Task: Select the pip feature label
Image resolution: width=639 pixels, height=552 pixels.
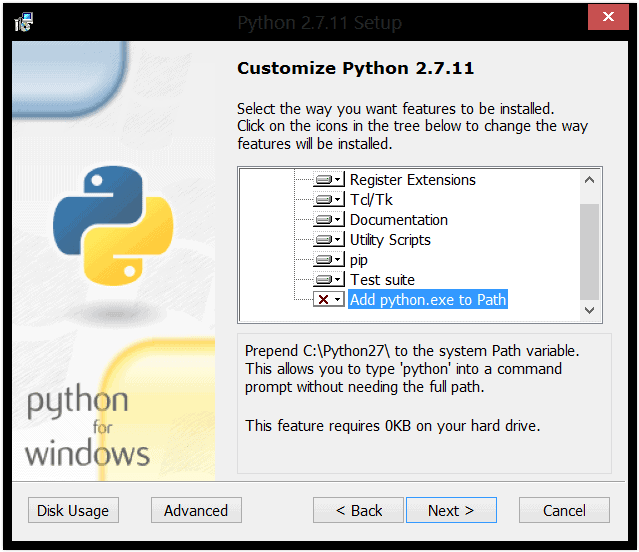Action: point(359,260)
